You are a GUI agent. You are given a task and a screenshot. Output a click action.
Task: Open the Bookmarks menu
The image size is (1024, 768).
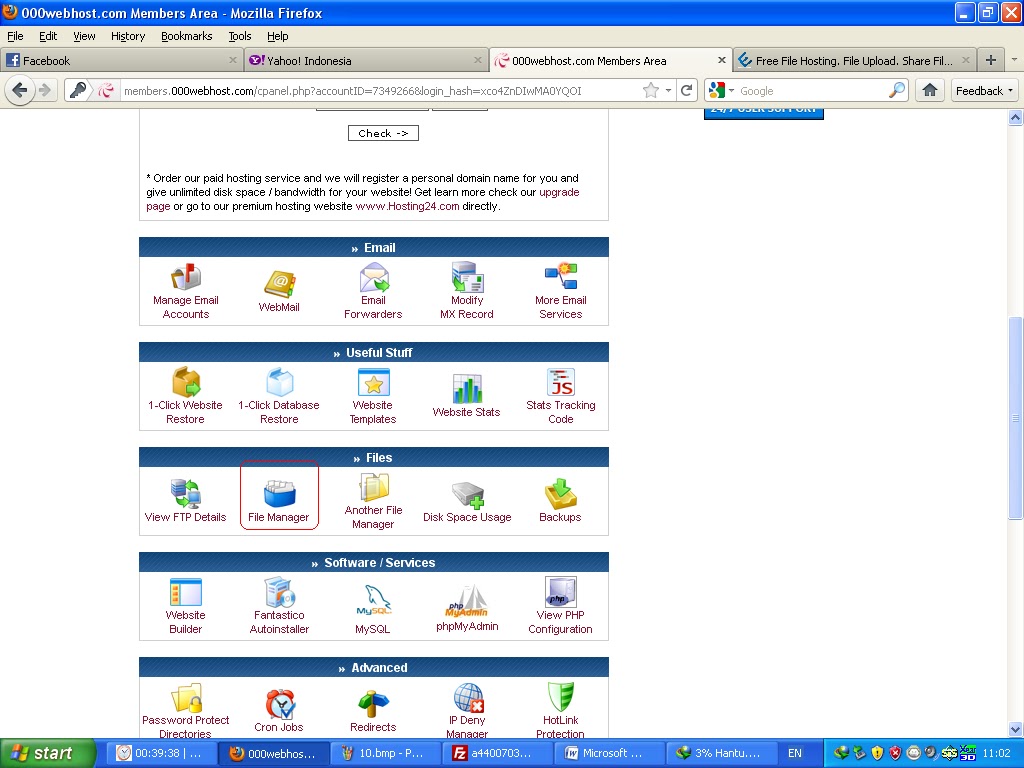click(x=187, y=36)
